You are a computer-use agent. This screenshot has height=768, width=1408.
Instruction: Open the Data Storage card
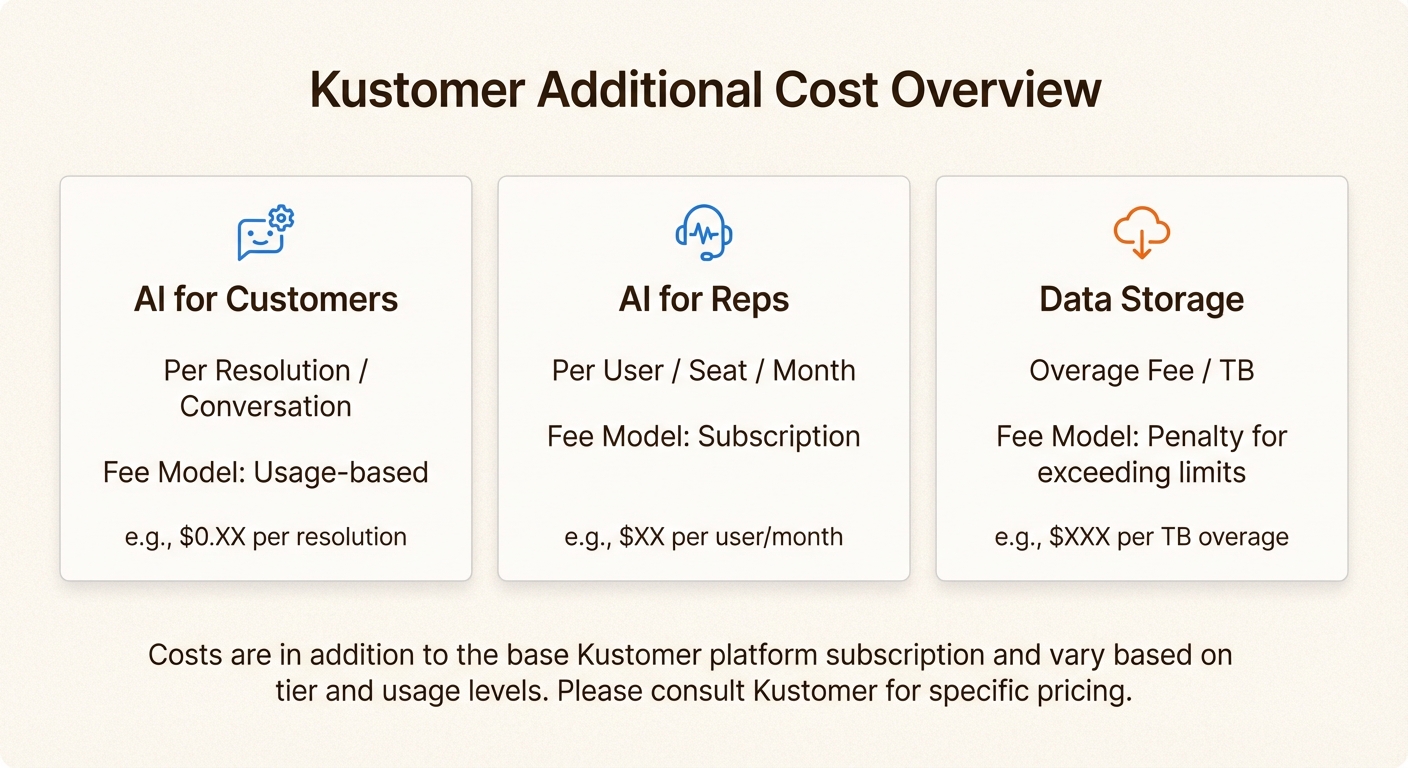click(1142, 505)
